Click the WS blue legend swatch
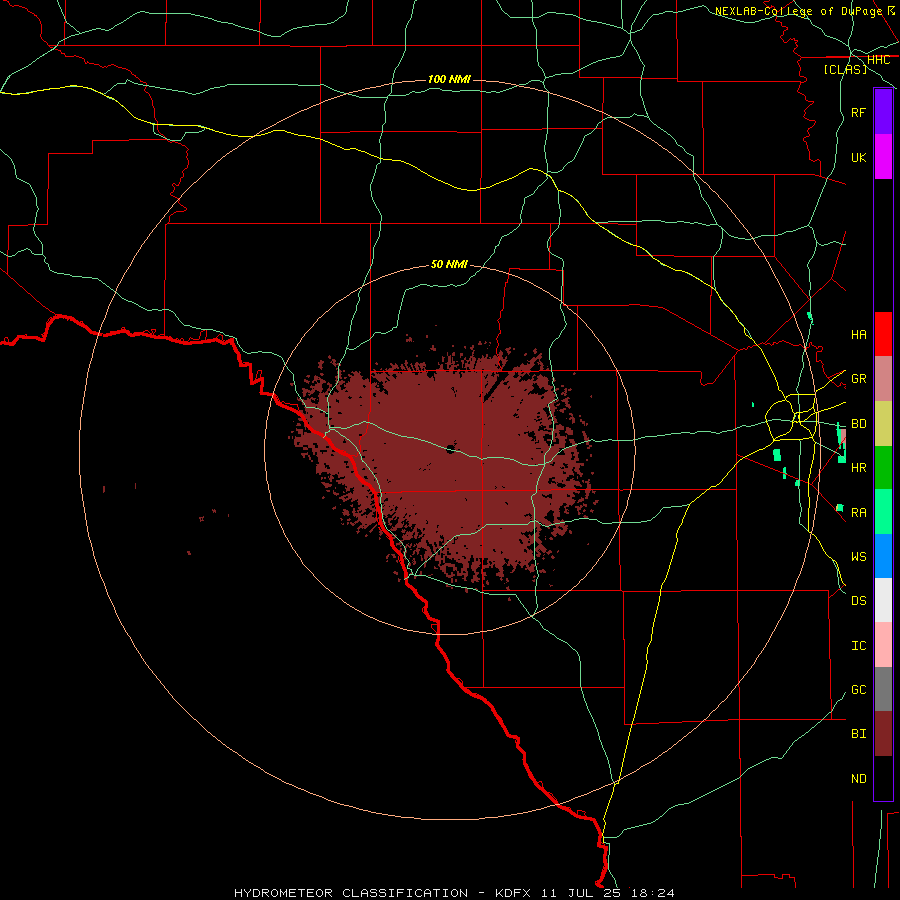Viewport: 900px width, 900px height. (883, 556)
